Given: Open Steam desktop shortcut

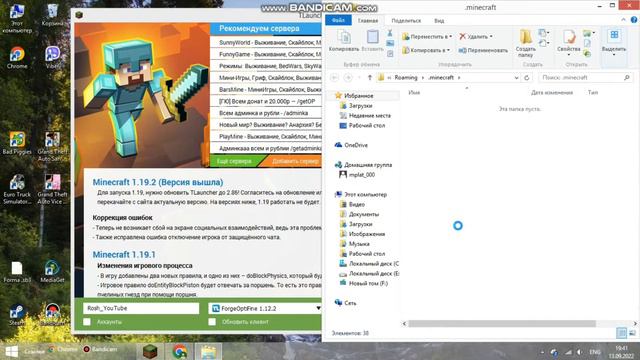Looking at the screenshot, I should click(x=17, y=314).
